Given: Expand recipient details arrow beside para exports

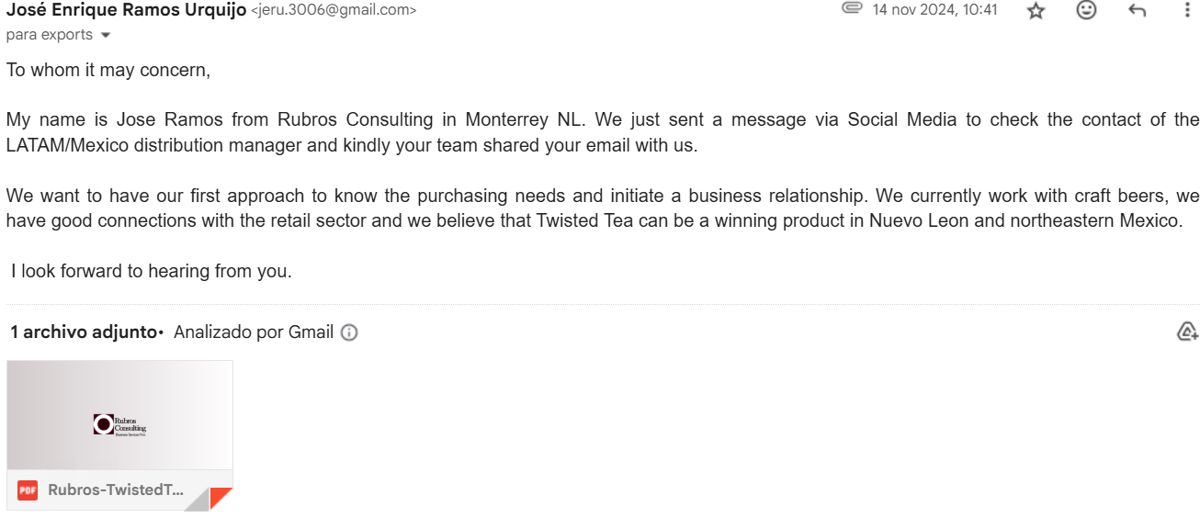Looking at the screenshot, I should point(106,35).
